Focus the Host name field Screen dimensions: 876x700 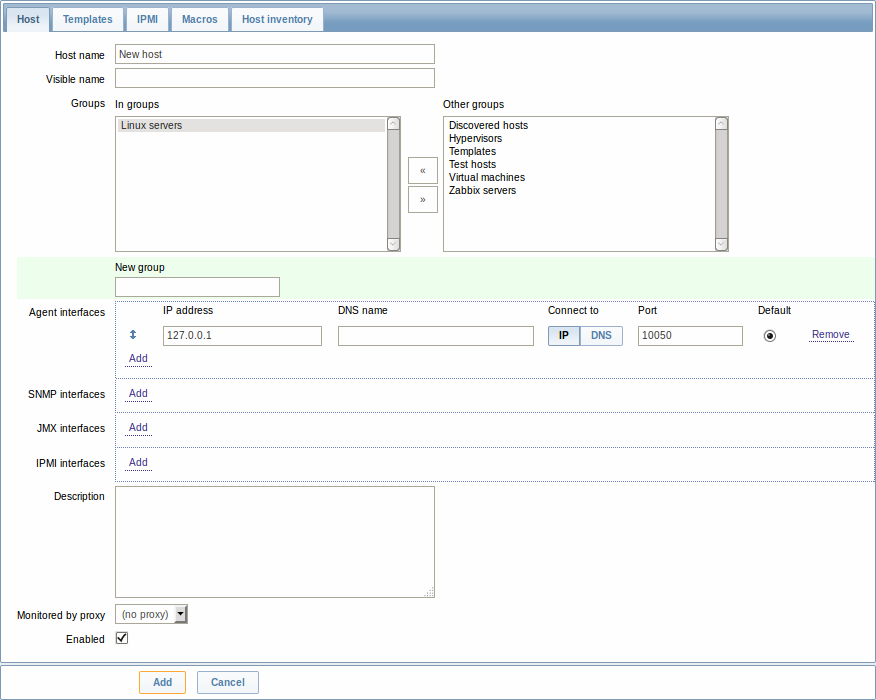[x=275, y=54]
